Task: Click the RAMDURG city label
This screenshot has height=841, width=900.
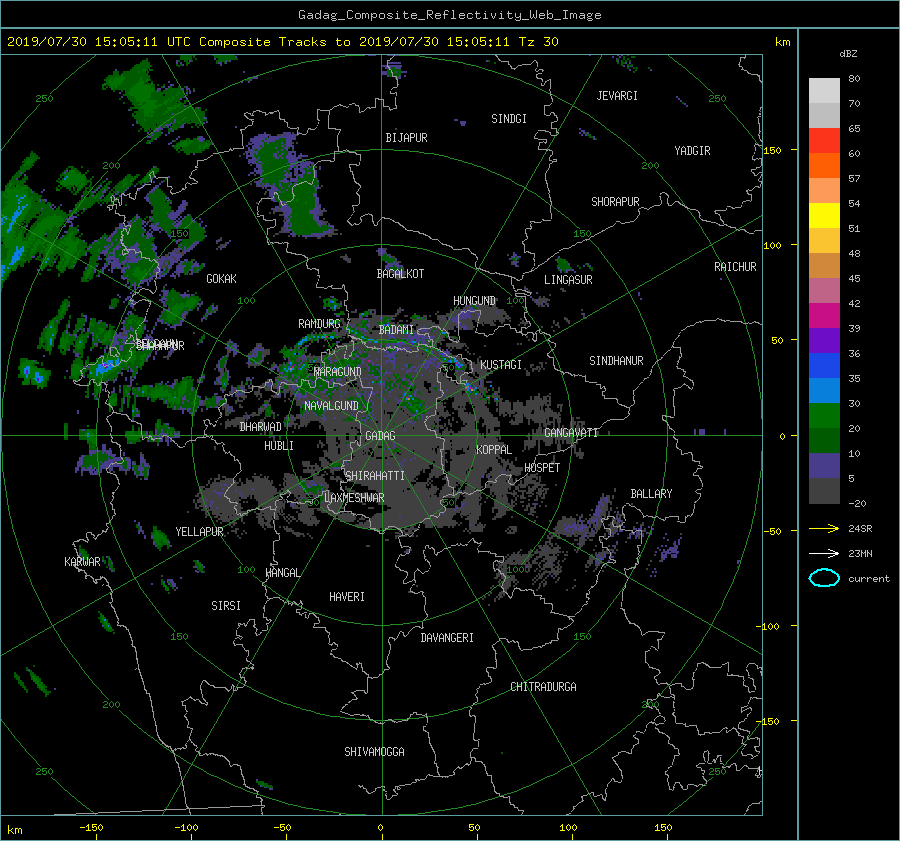Action: pos(319,324)
